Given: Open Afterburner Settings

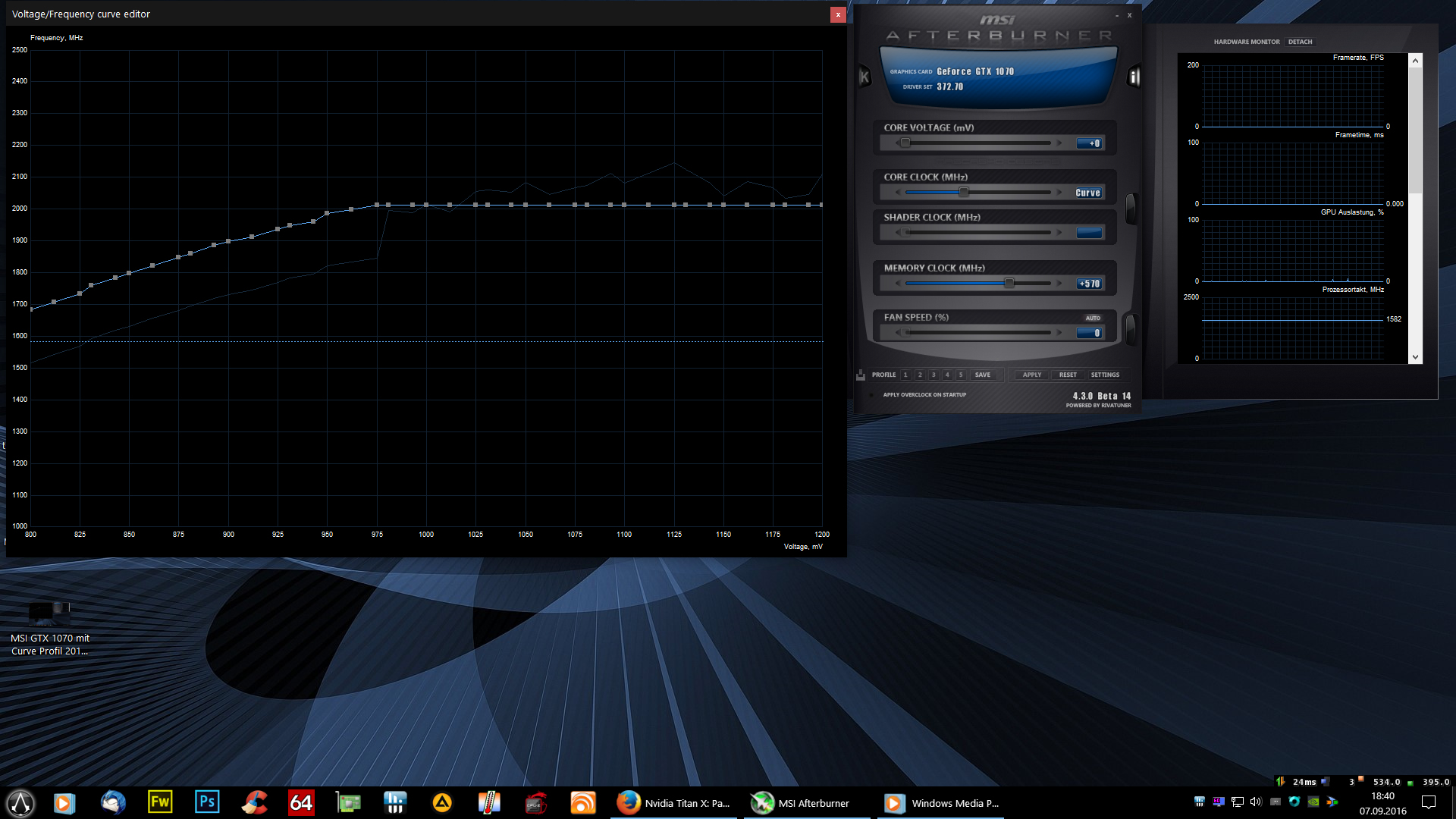Looking at the screenshot, I should point(1105,375).
